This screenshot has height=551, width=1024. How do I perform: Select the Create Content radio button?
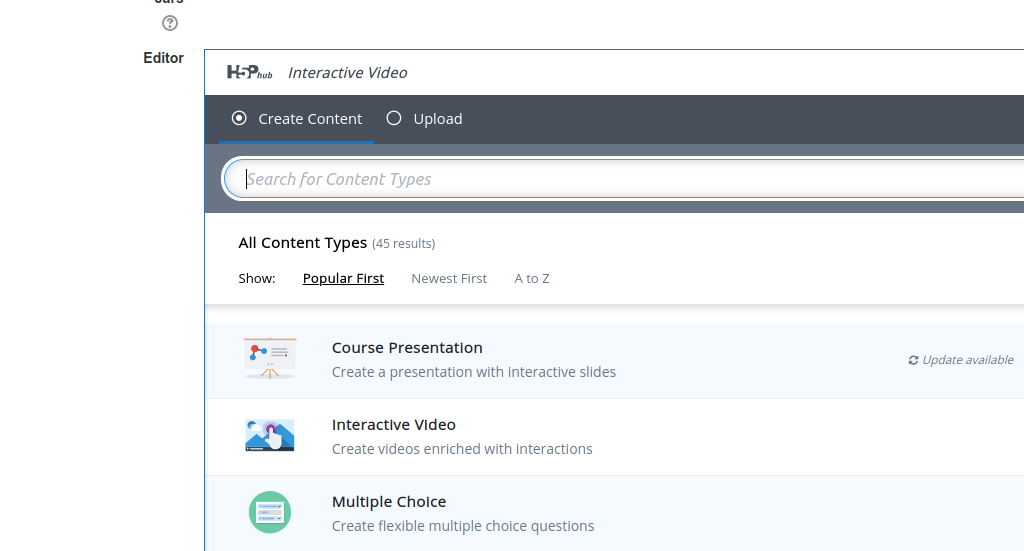pos(239,118)
